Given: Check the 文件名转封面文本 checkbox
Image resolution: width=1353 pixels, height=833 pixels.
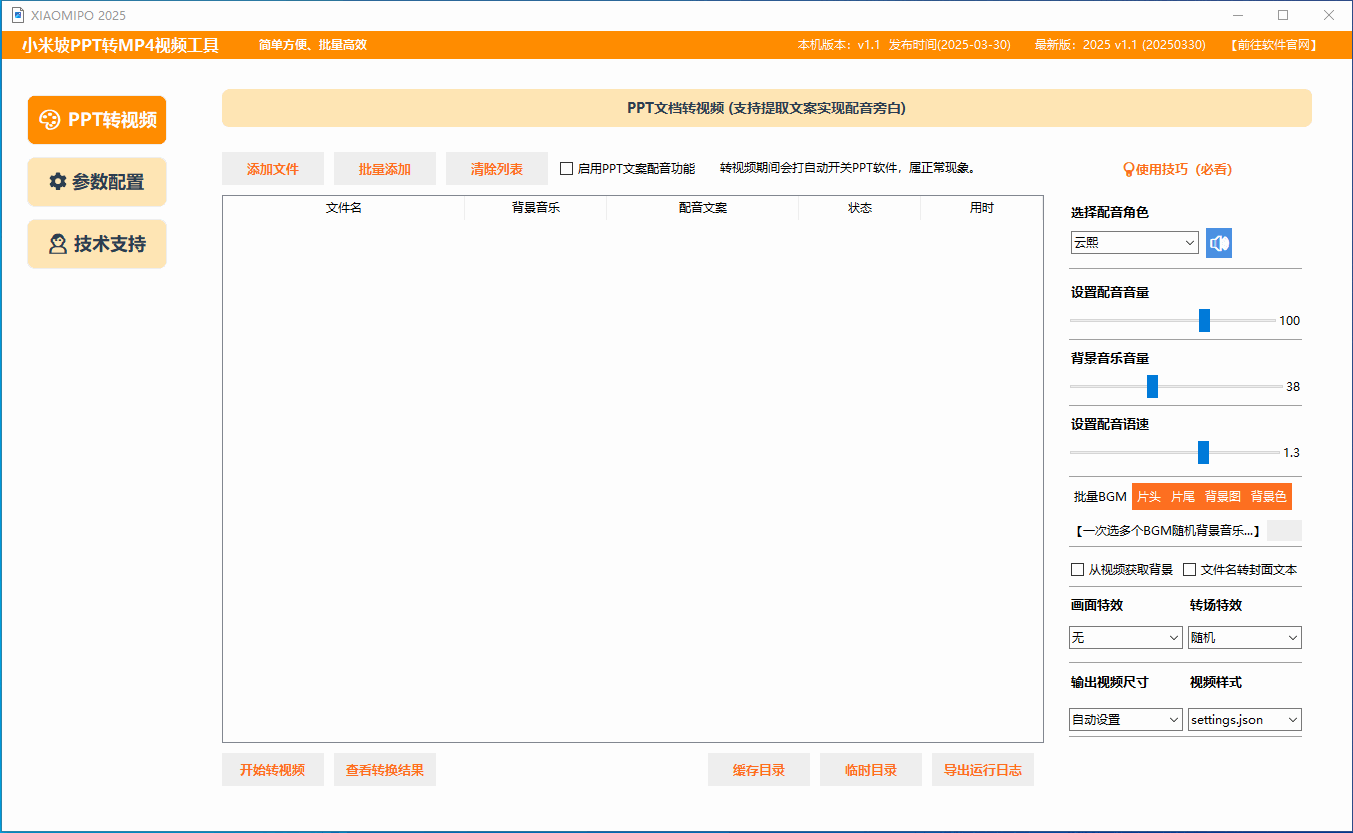Looking at the screenshot, I should pyautogui.click(x=1190, y=570).
